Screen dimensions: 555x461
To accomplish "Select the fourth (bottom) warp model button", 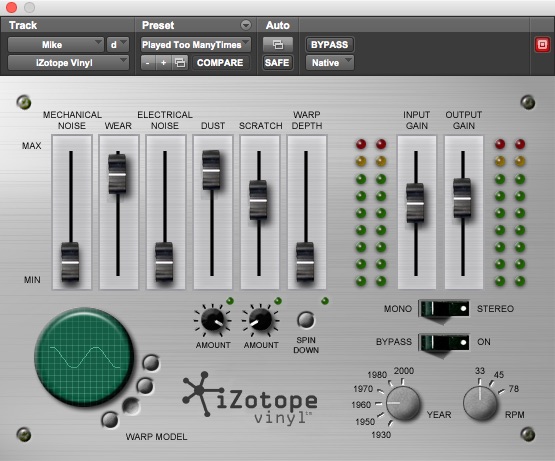I will point(110,420).
